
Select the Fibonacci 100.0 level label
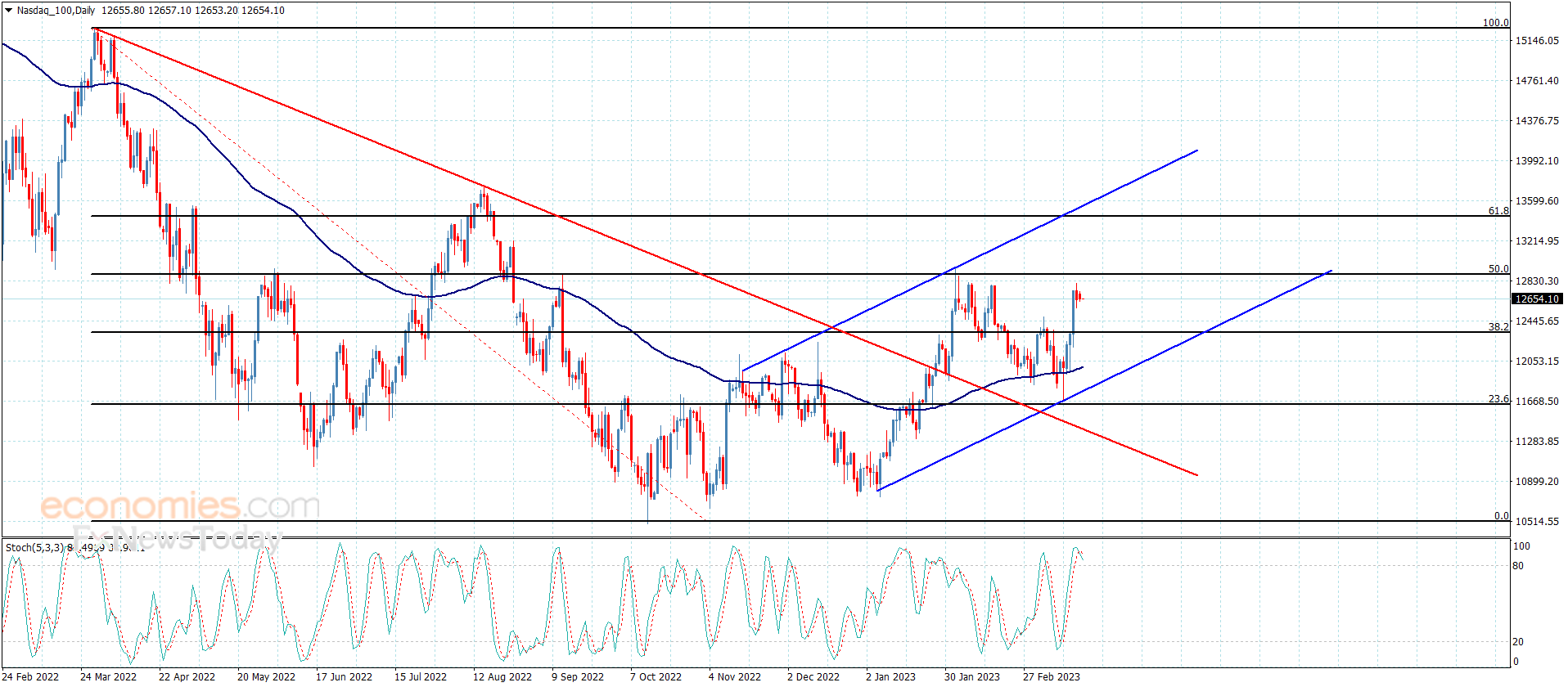(x=1496, y=23)
